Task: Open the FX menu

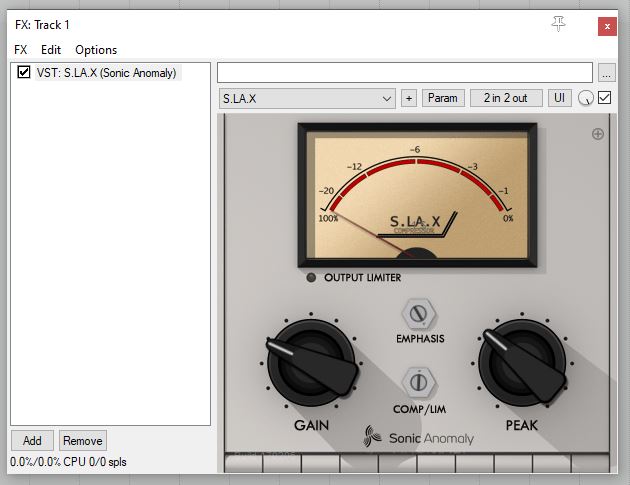Action: point(20,50)
